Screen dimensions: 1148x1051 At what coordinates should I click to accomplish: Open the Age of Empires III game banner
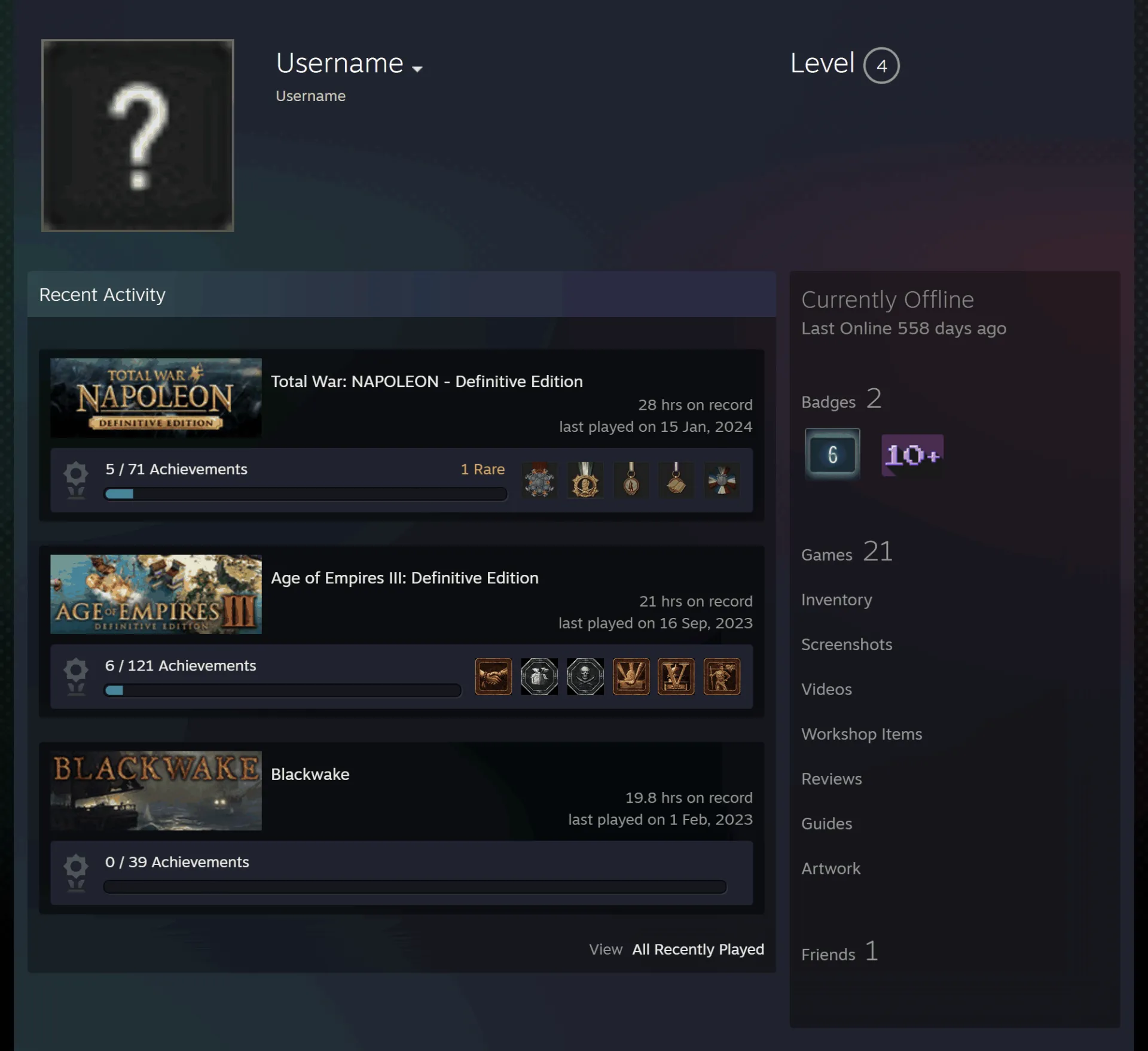tap(156, 594)
